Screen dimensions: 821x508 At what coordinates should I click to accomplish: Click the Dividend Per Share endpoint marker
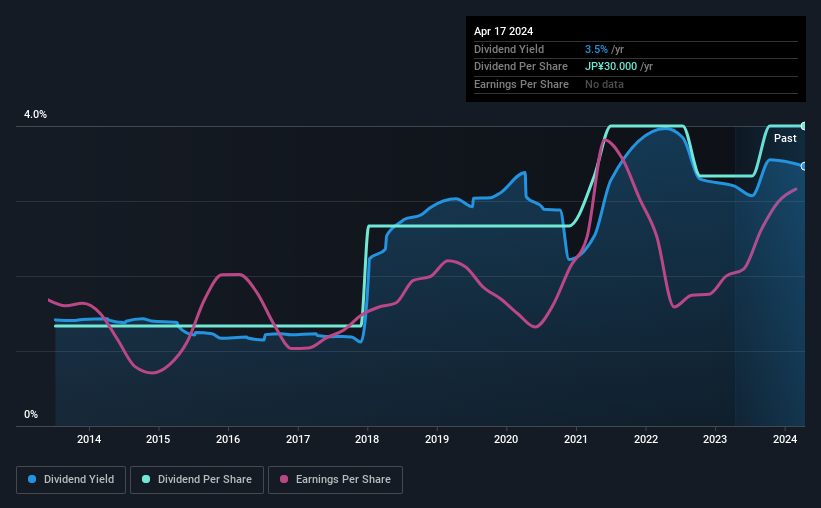coord(803,126)
